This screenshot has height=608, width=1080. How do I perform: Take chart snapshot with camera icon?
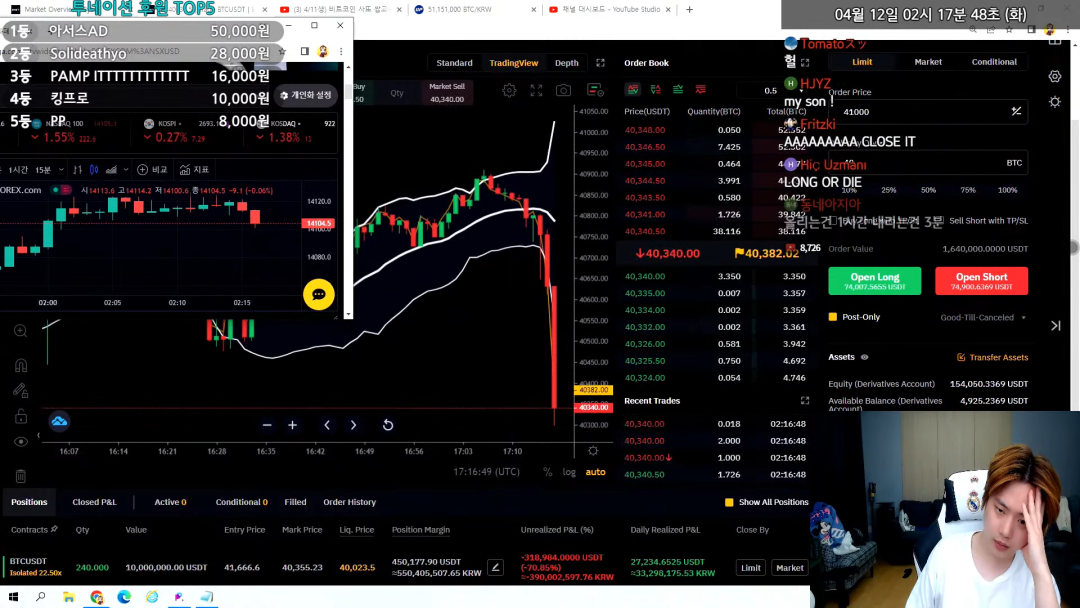pos(563,90)
